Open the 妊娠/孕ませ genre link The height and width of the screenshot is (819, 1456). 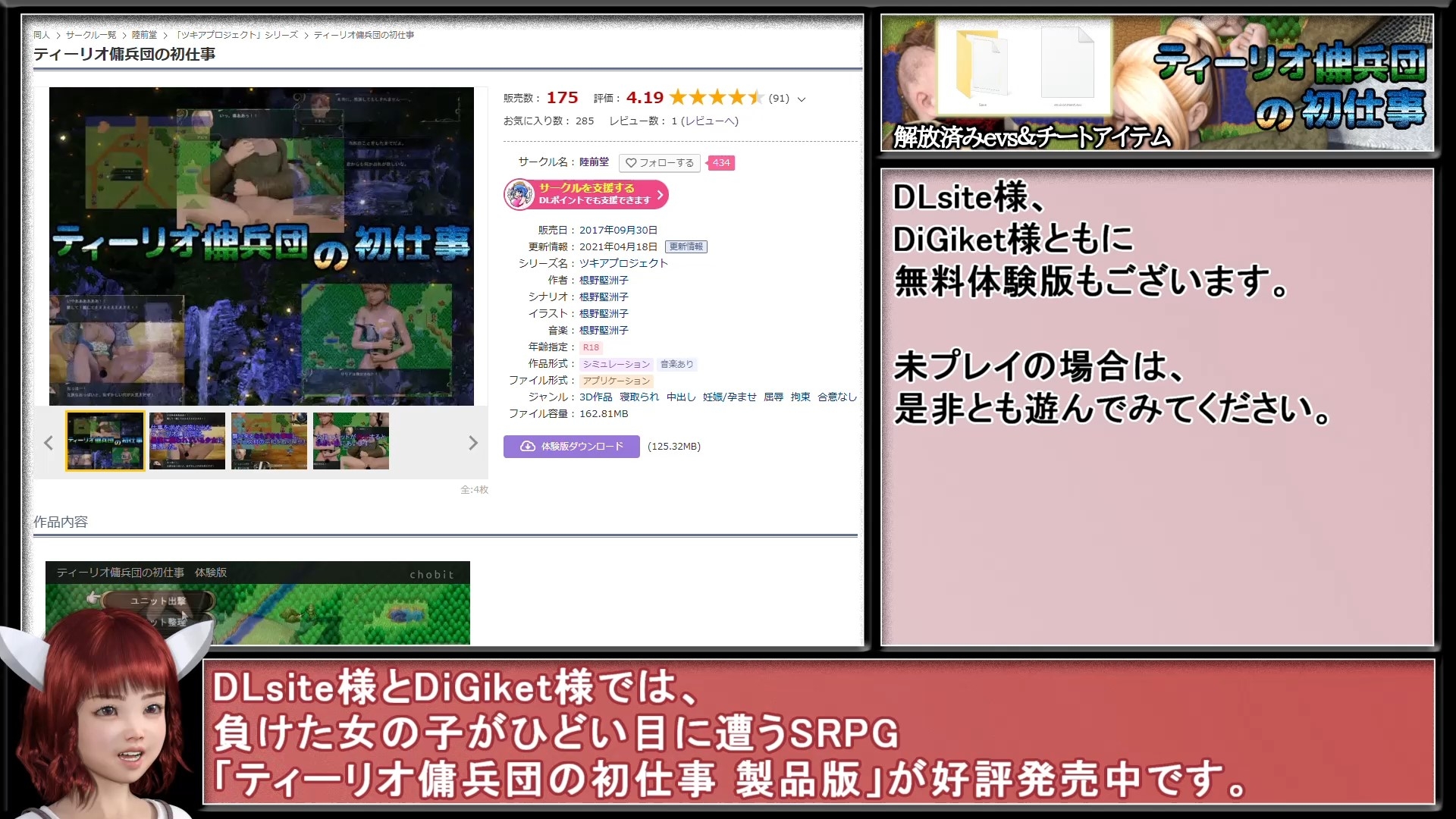[730, 397]
